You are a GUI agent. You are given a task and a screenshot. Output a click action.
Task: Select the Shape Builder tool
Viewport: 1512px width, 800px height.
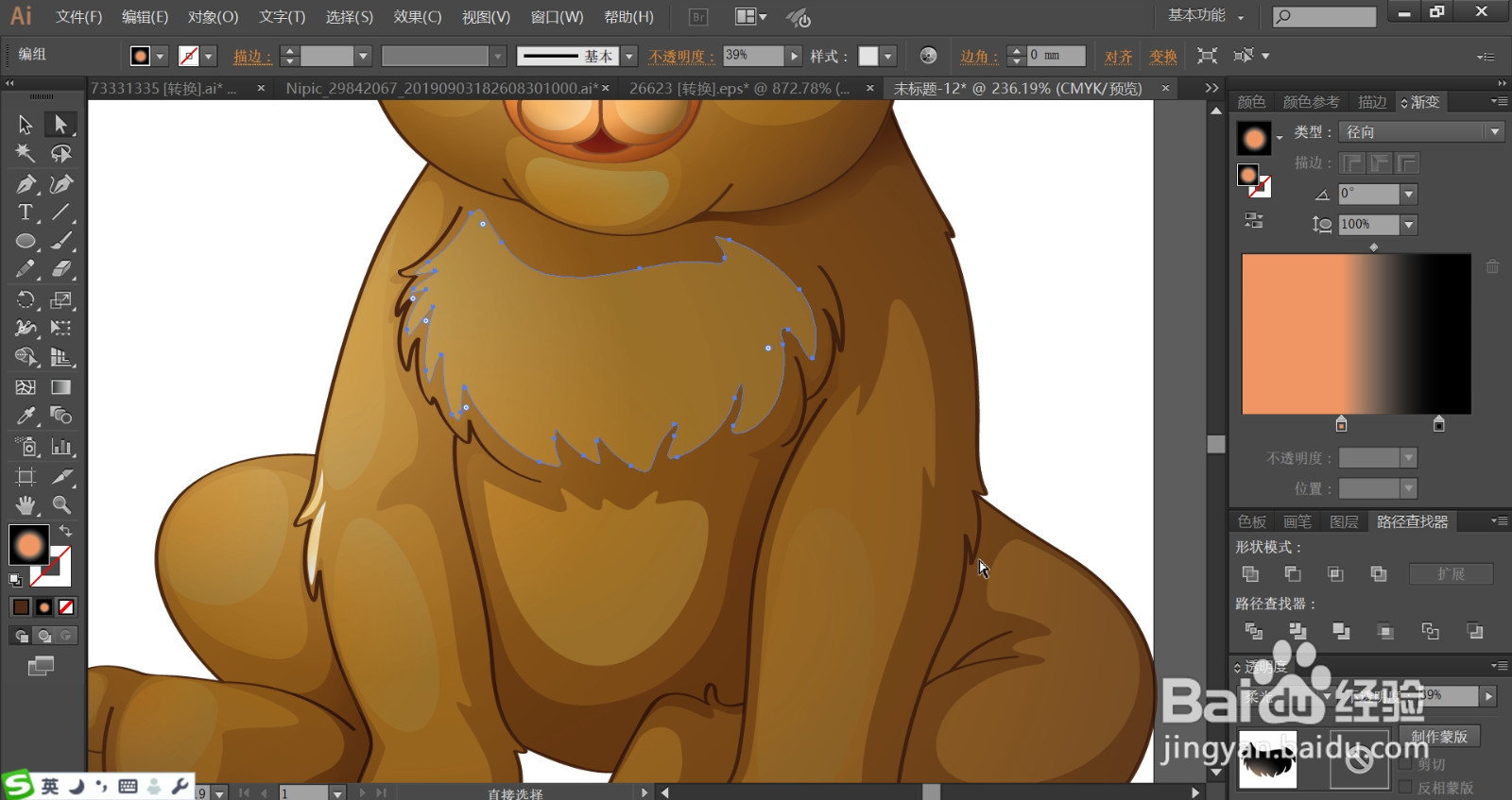click(26, 357)
